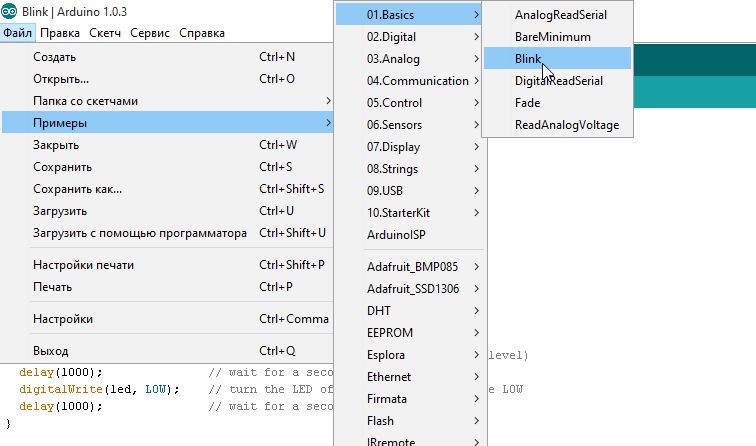
Task: Expand 06.Sensors examples submenu
Action: (410, 125)
